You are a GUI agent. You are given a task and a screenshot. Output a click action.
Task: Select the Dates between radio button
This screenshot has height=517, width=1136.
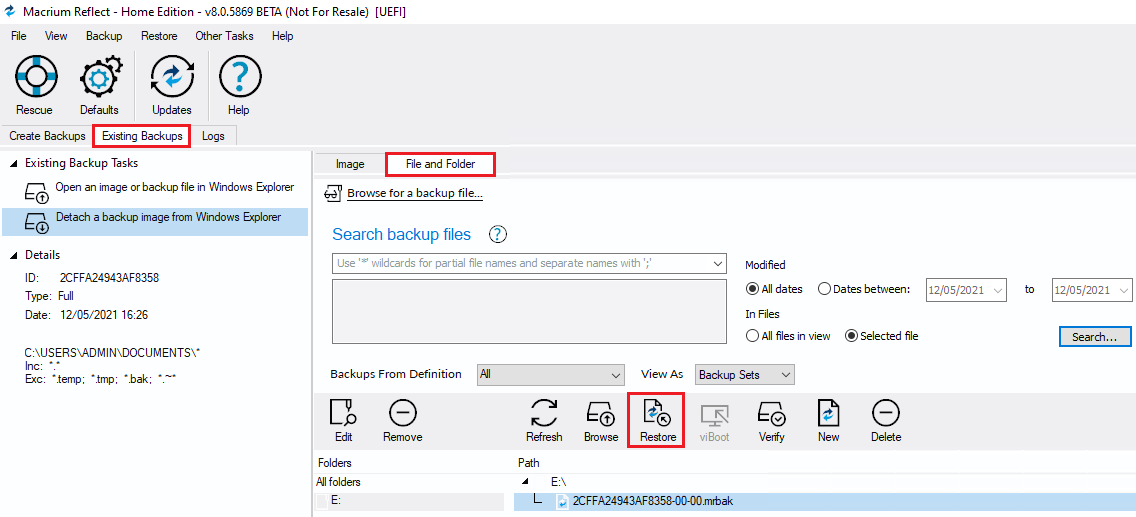(x=824, y=289)
